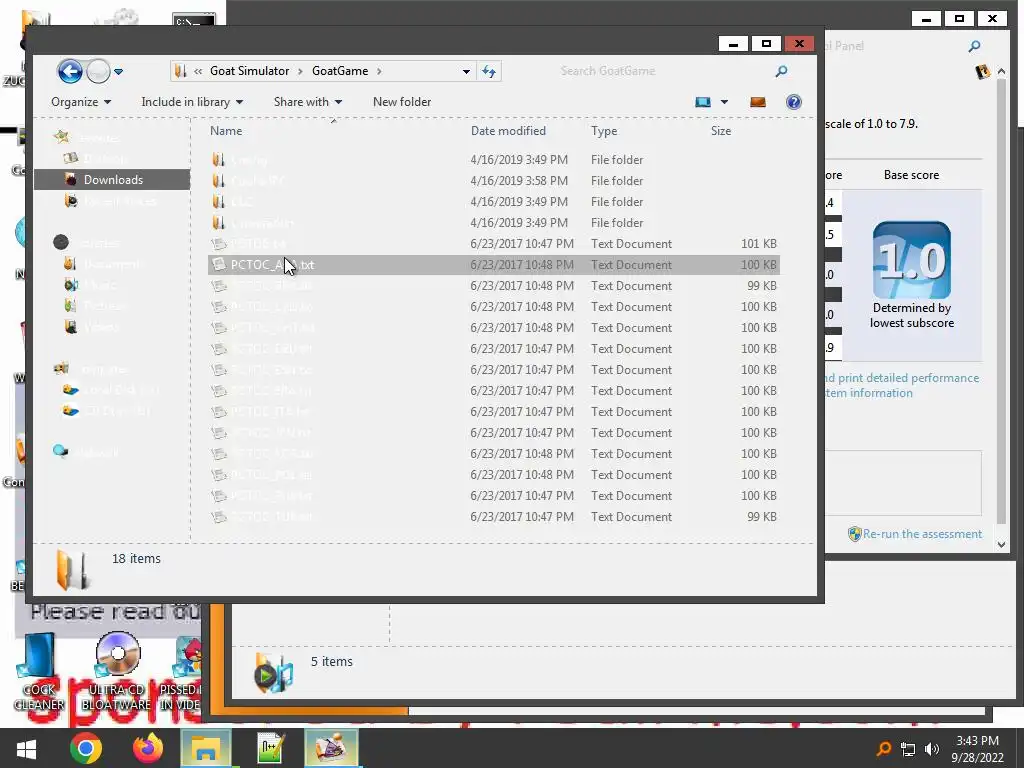
Task: Open the Angry Birds desktop shortcut
Action: tap(183, 673)
